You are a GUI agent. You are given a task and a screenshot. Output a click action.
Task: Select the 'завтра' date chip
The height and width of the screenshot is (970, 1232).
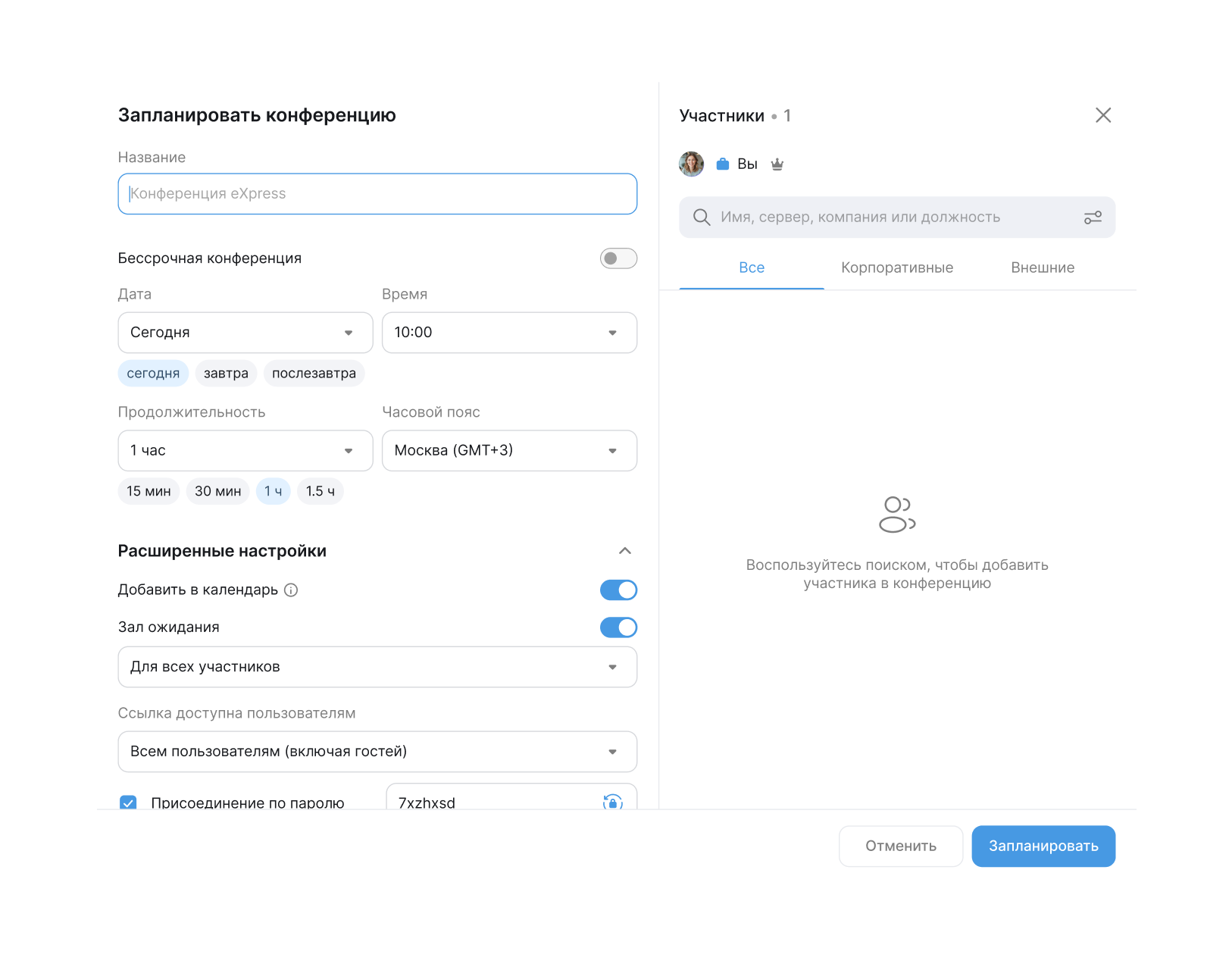click(226, 374)
